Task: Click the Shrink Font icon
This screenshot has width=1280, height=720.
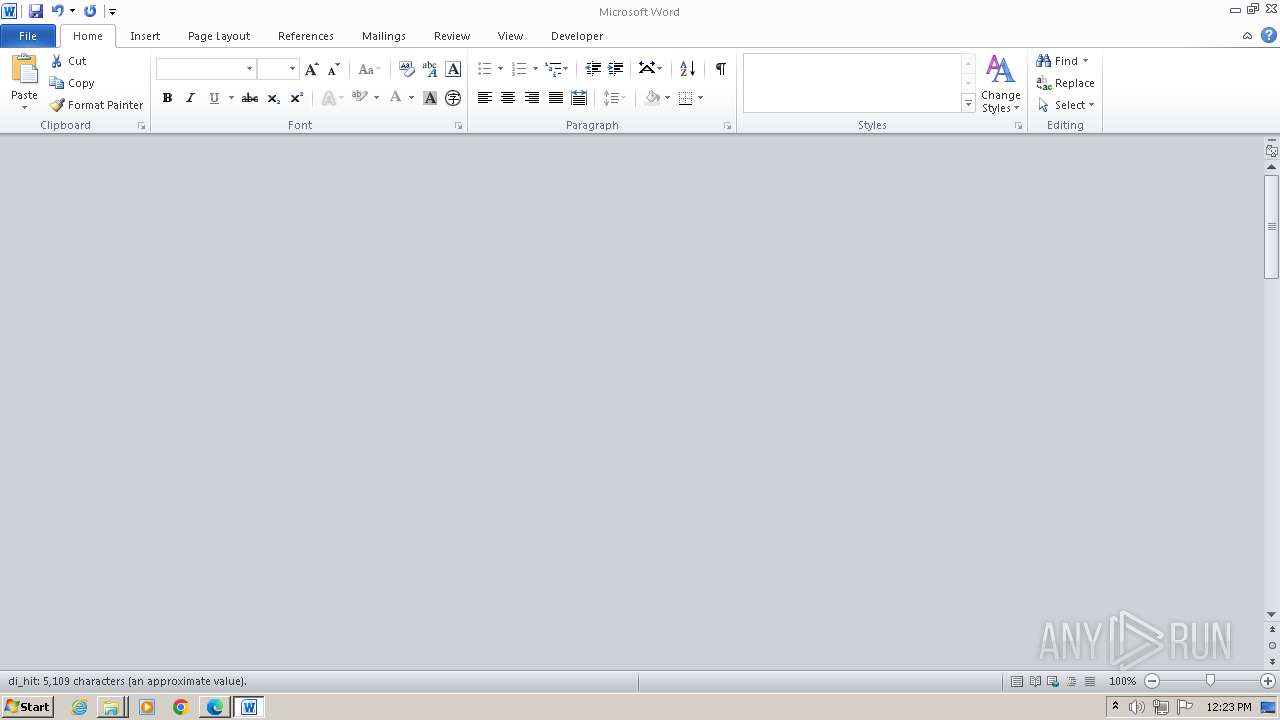Action: [334, 69]
